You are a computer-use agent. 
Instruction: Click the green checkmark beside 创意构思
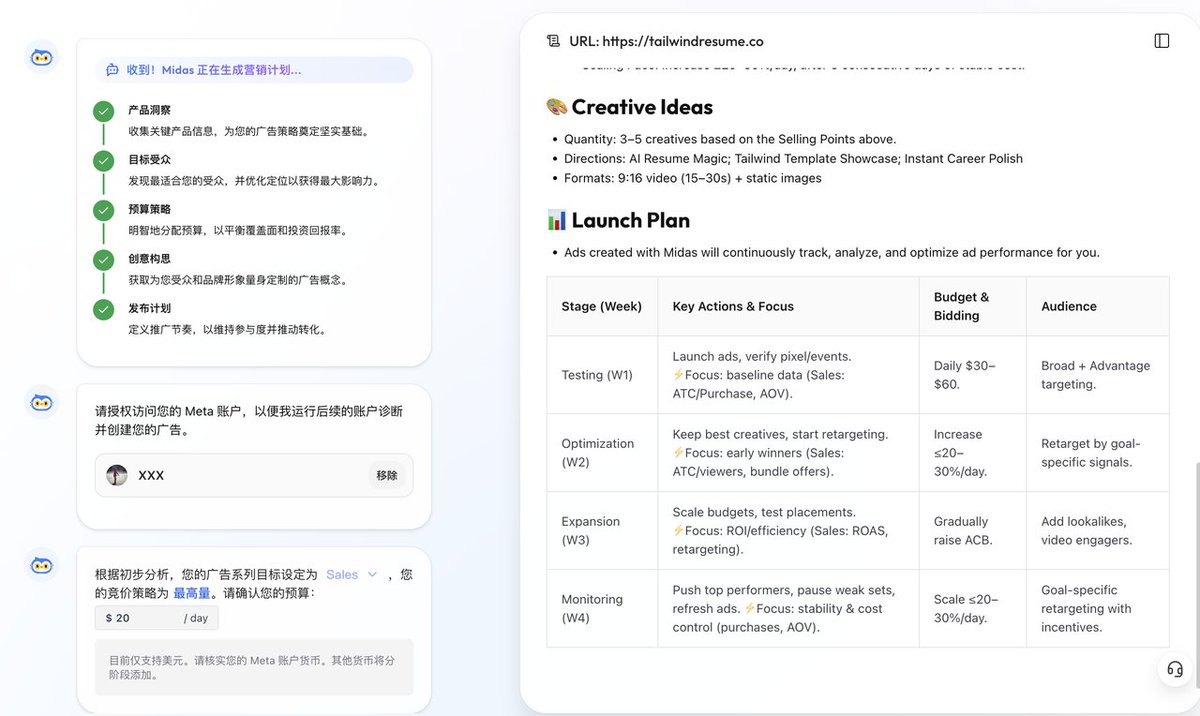[x=103, y=259]
